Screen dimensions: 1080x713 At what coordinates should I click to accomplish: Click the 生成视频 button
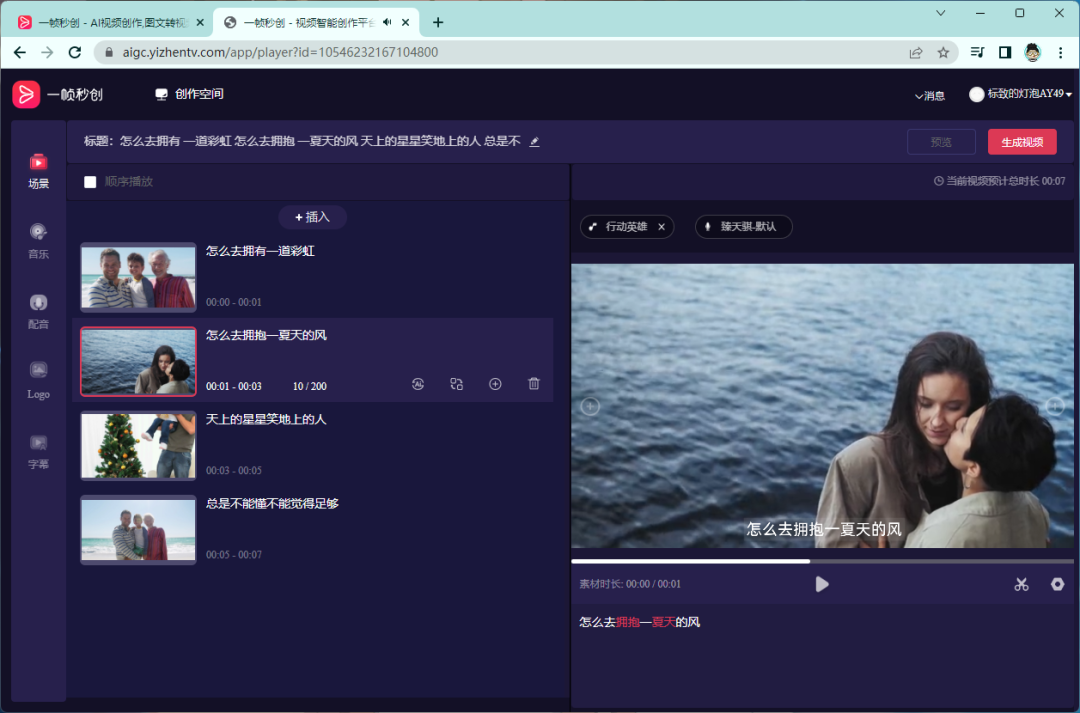(1021, 142)
